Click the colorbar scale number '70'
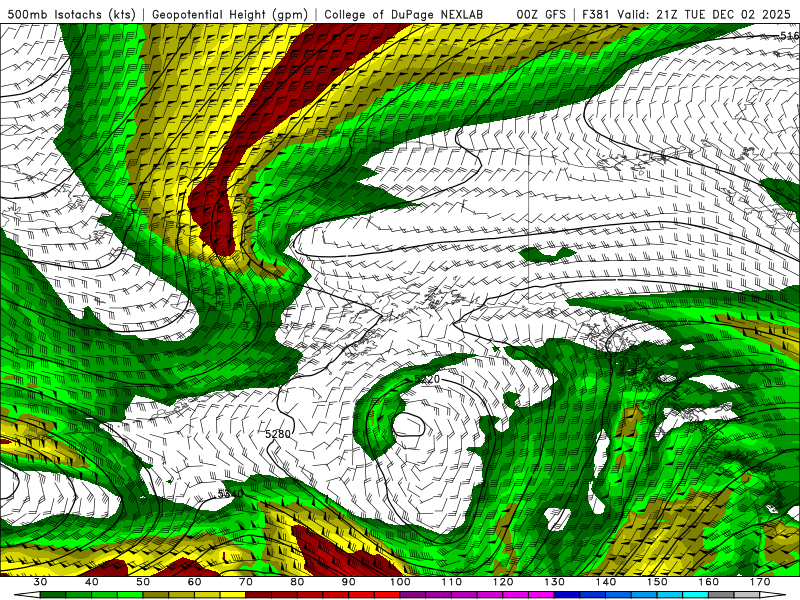 (x=246, y=582)
